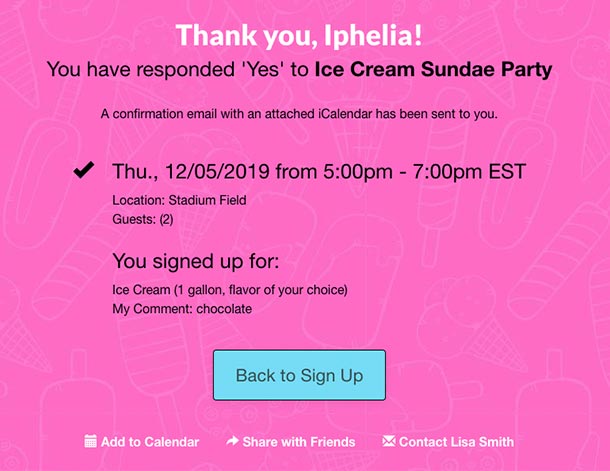This screenshot has width=610, height=471.
Task: Open the Share with Friends link
Action: [299, 442]
